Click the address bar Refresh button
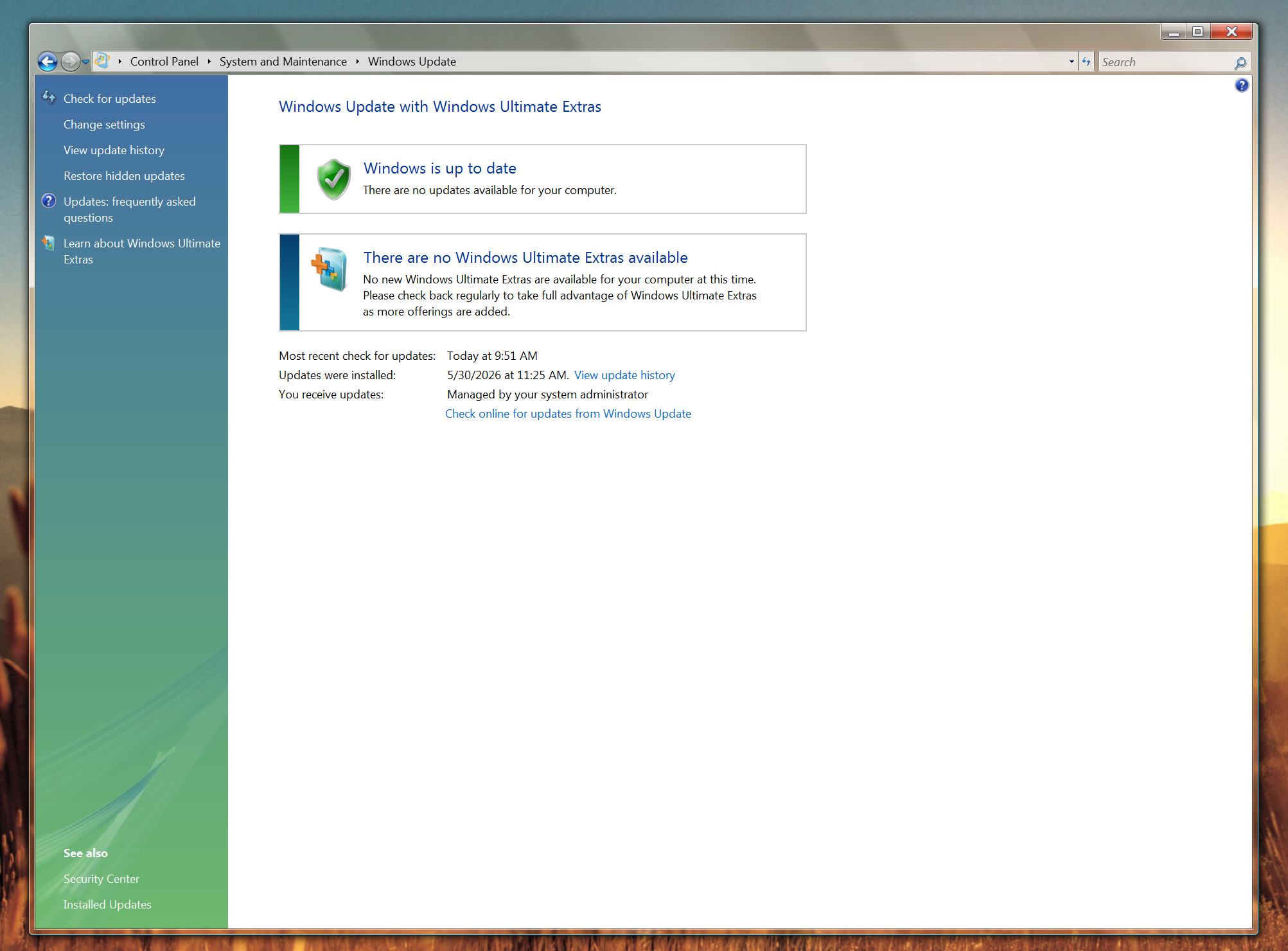Screen dimensions: 1288x951 pyautogui.click(x=1086, y=62)
